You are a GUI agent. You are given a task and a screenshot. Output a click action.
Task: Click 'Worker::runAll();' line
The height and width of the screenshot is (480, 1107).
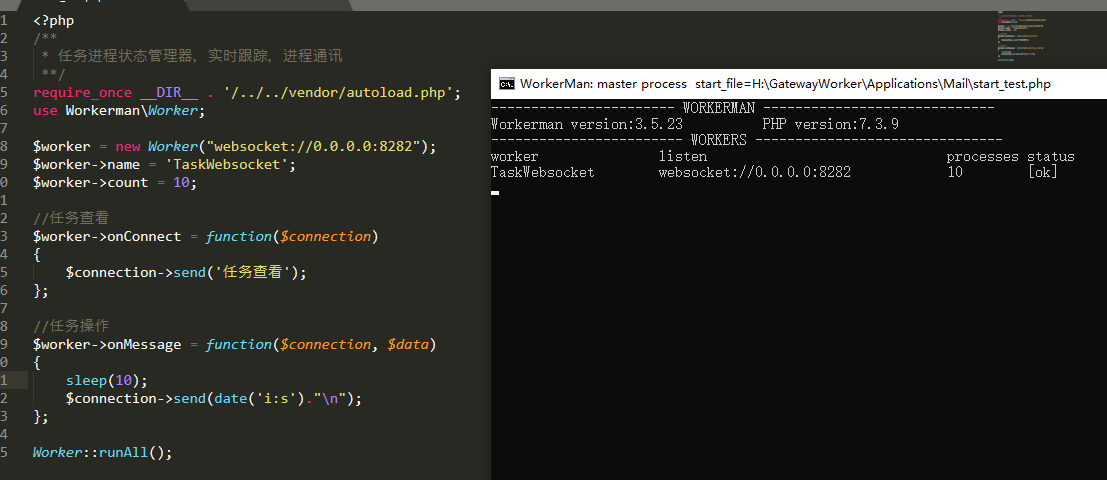103,452
